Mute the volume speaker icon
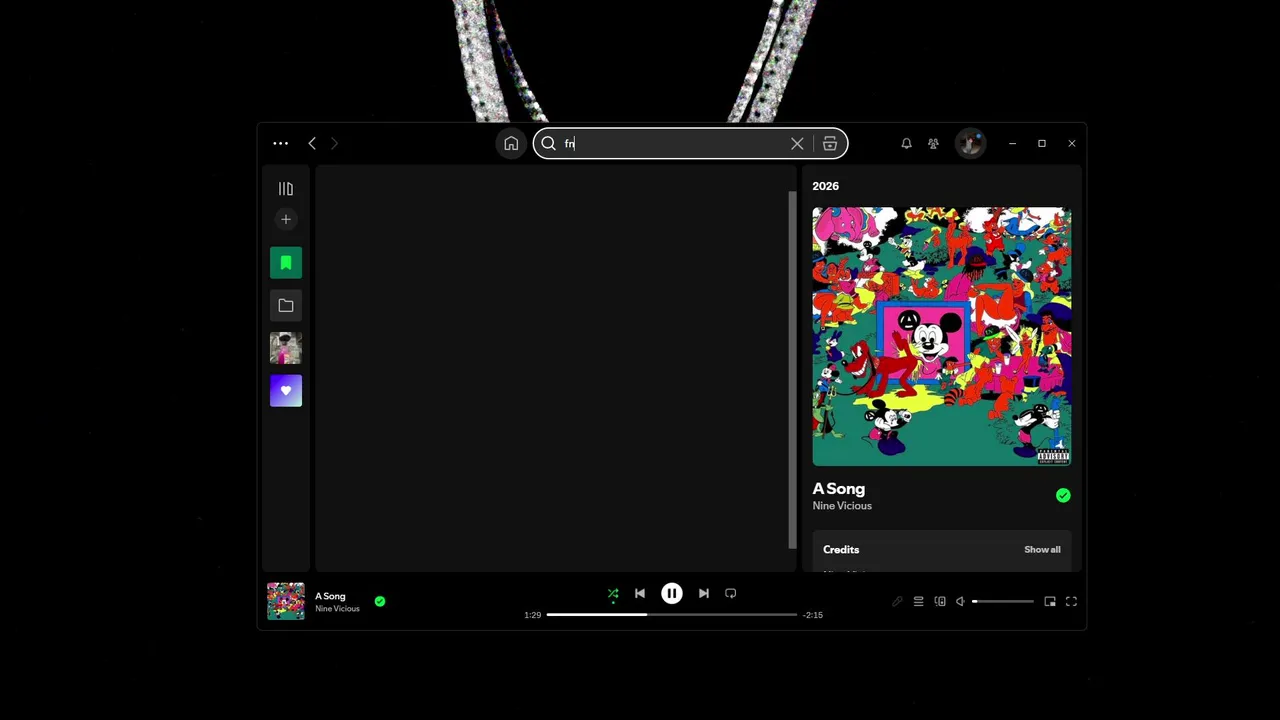This screenshot has width=1280, height=720. [x=960, y=601]
